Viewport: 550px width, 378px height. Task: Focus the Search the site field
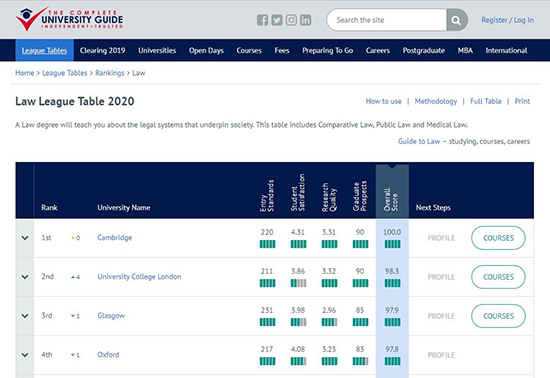pyautogui.click(x=387, y=20)
